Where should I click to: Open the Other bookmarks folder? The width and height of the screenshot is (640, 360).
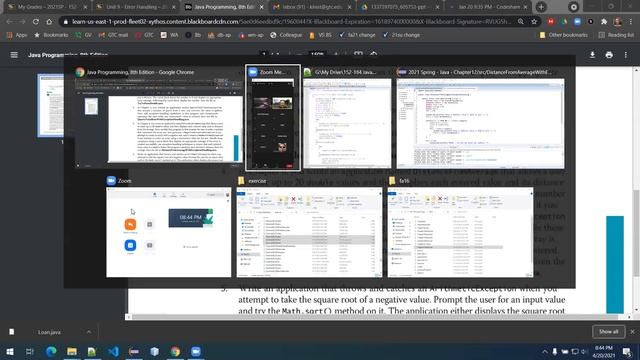coord(563,35)
